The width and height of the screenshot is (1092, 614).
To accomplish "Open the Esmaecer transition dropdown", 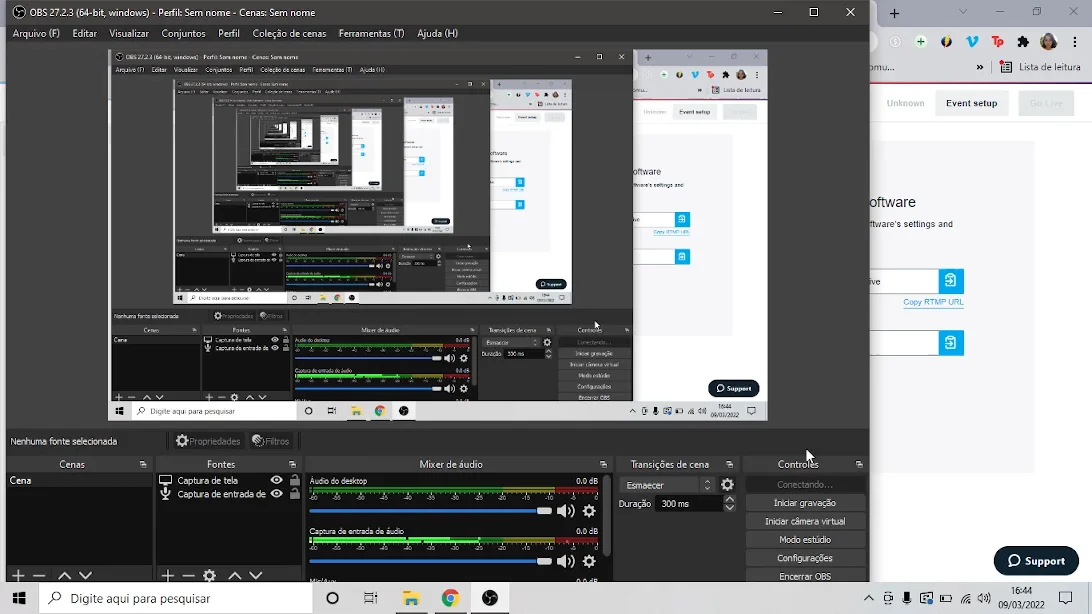I will [667, 485].
